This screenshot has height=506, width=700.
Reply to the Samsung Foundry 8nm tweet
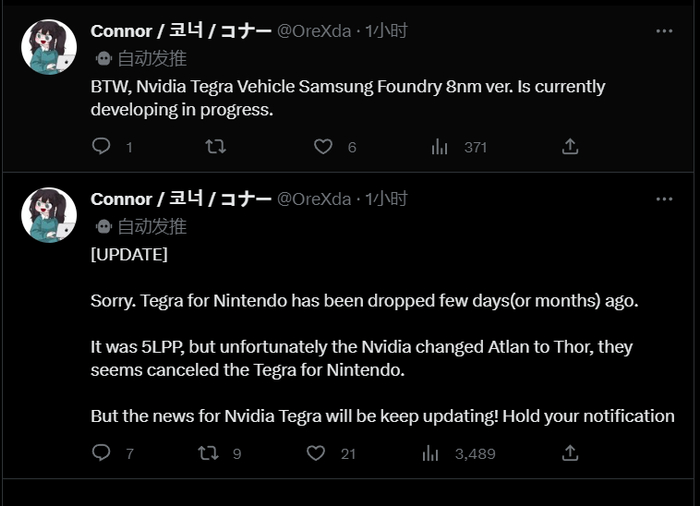pos(101,147)
